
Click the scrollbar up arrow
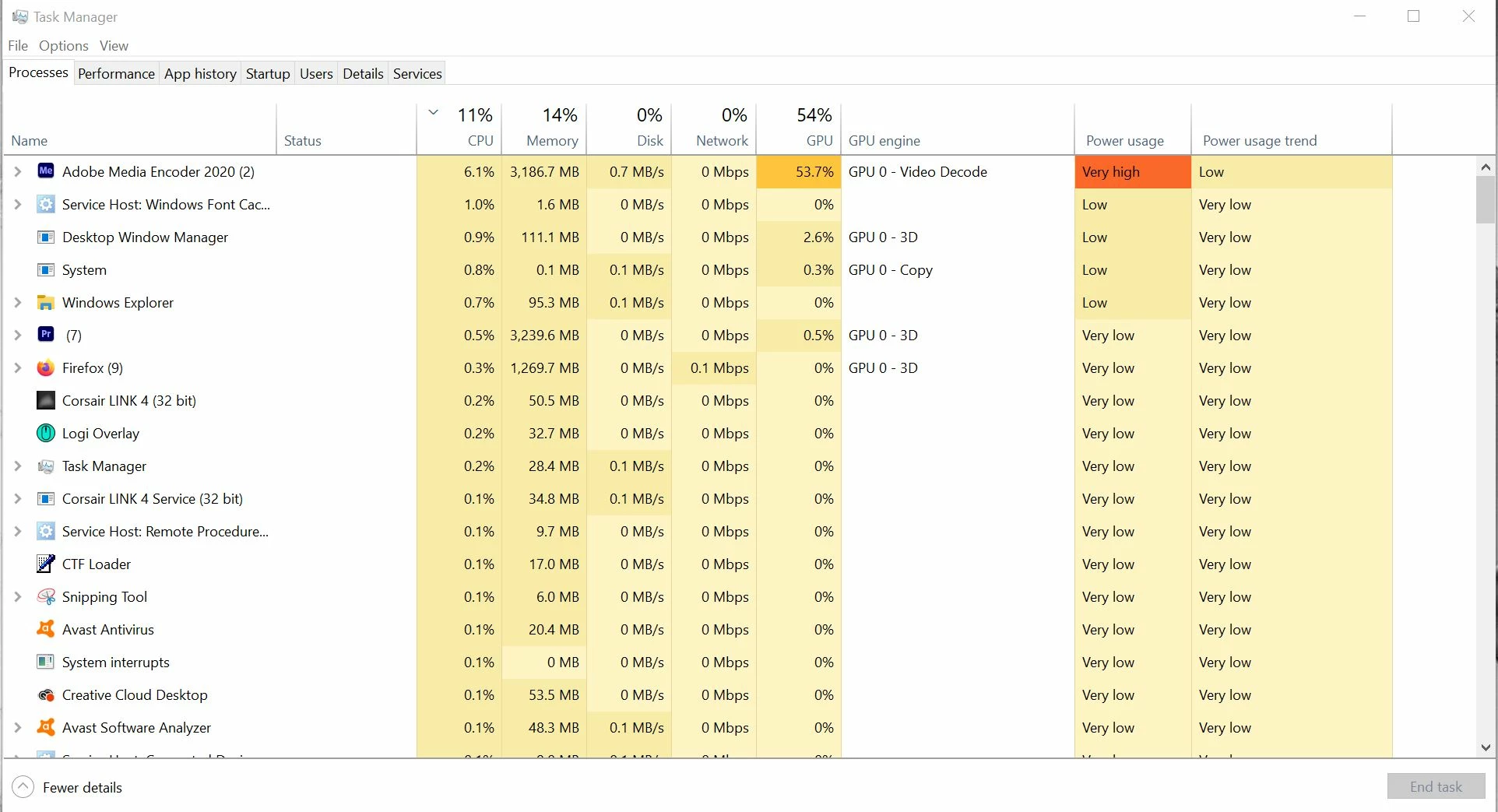click(x=1486, y=167)
